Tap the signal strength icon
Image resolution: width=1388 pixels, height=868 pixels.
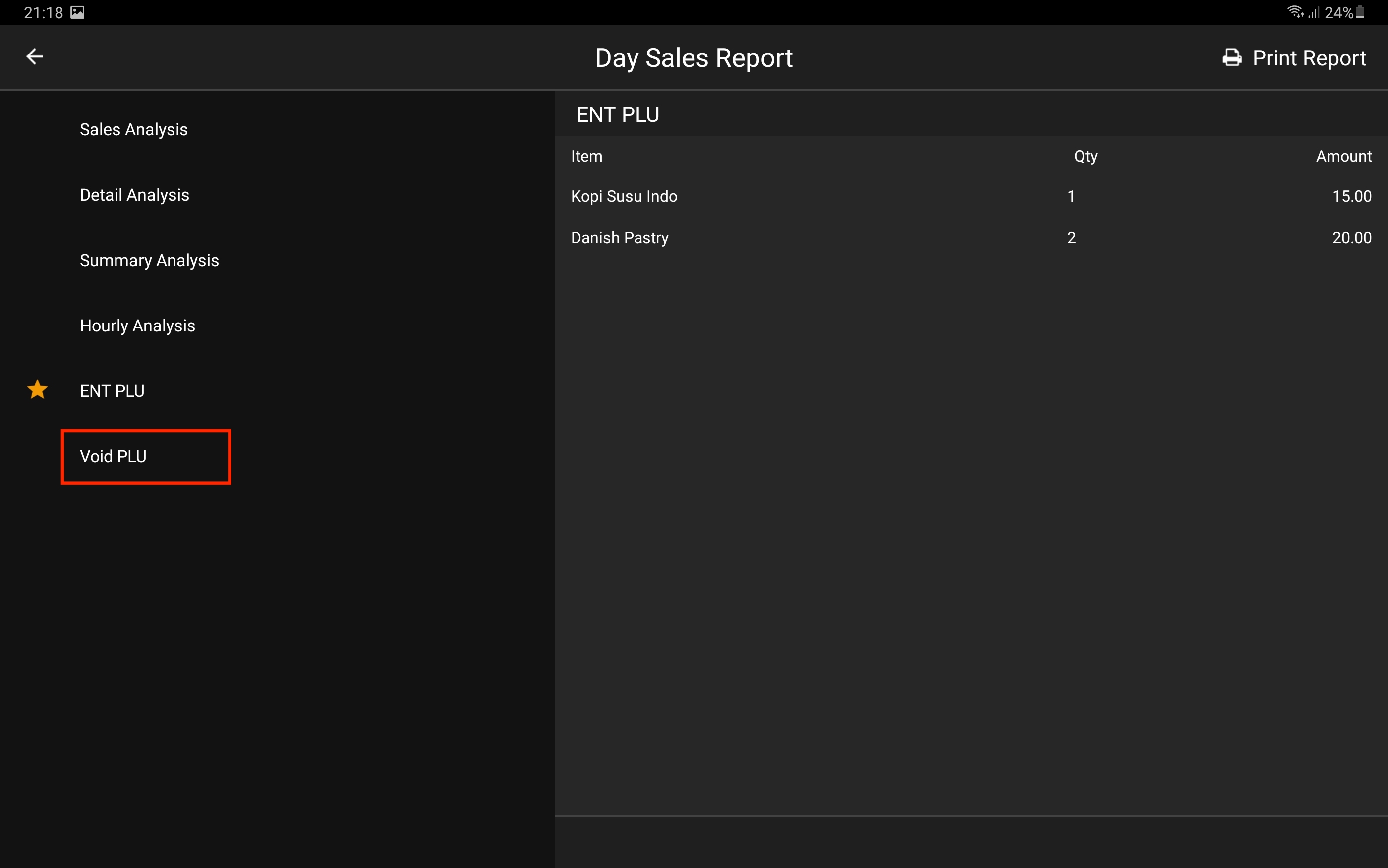point(1313,12)
